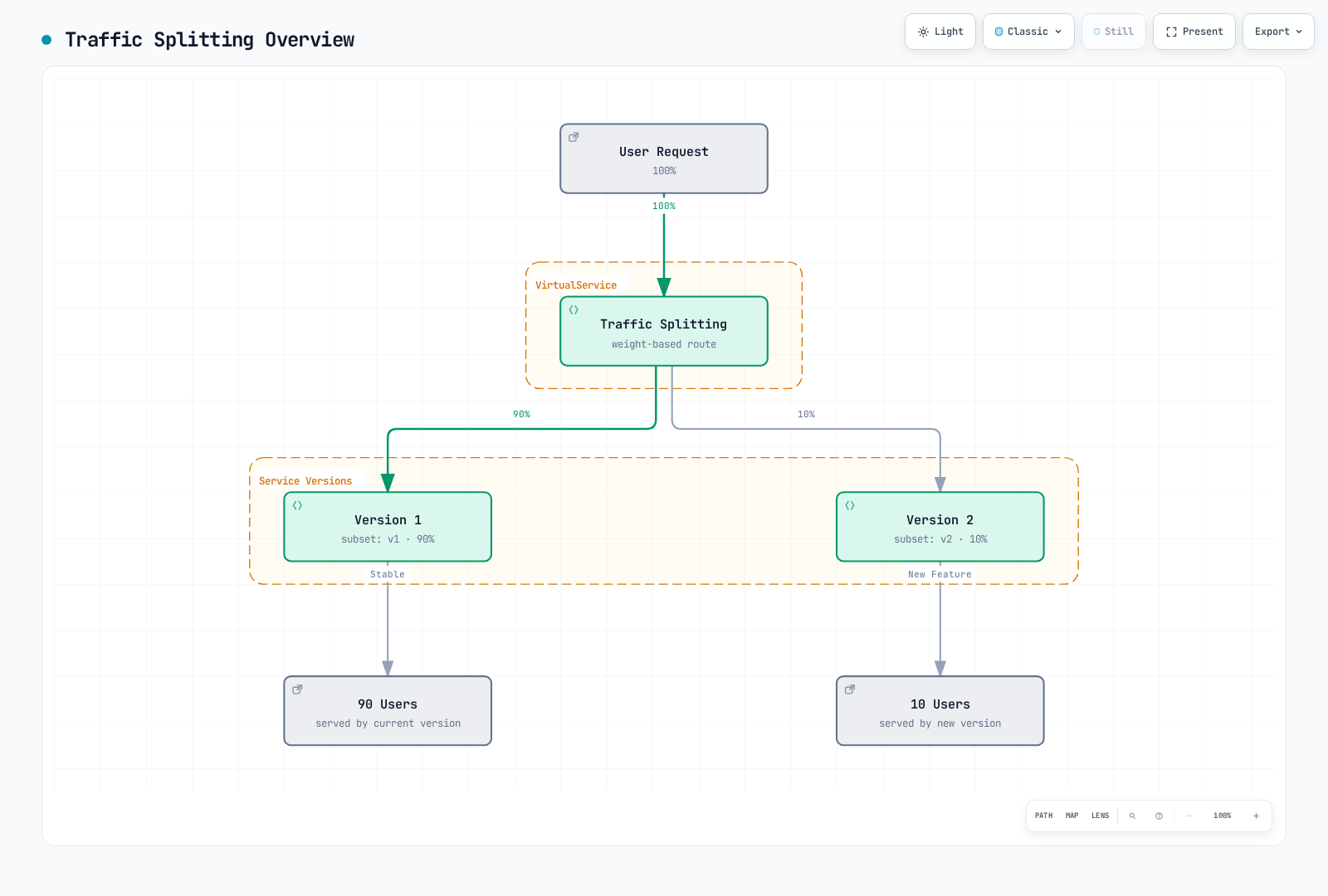This screenshot has height=896, width=1328.
Task: Click the external-link icon on 90 Users node
Action: coord(297,689)
